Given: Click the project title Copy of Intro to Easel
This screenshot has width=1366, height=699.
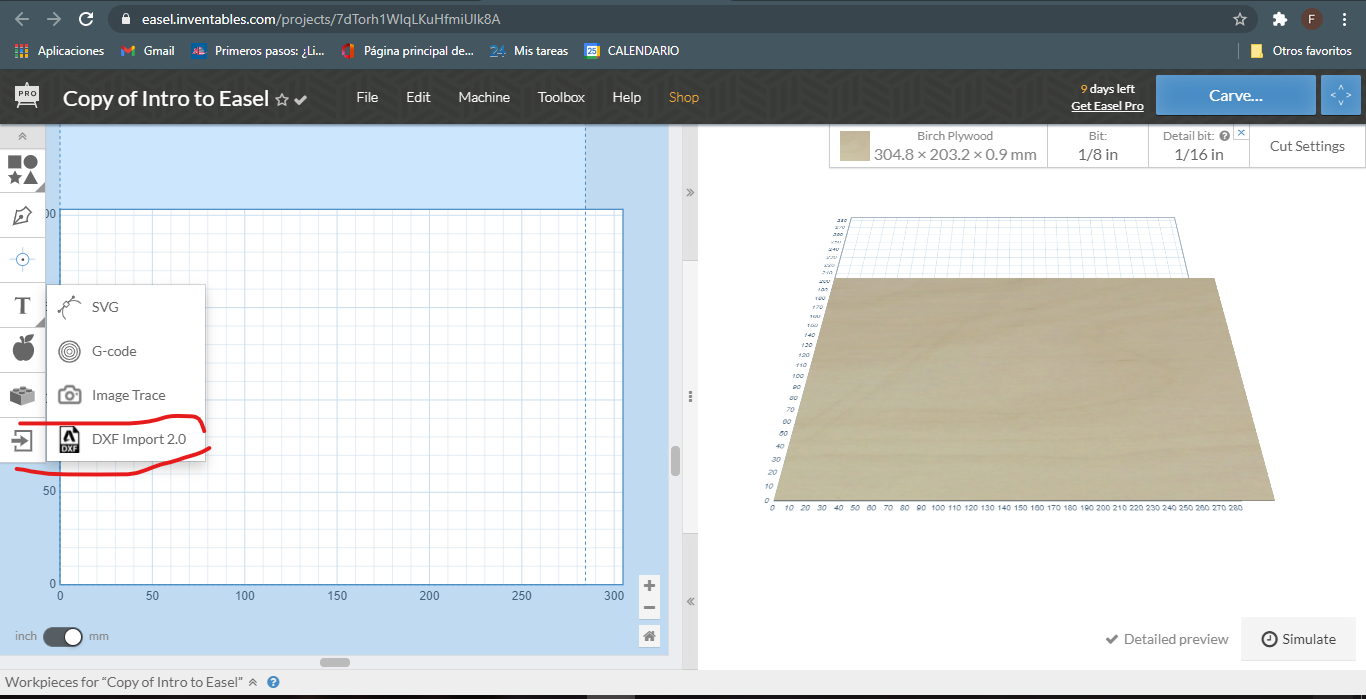Looking at the screenshot, I should click(166, 98).
